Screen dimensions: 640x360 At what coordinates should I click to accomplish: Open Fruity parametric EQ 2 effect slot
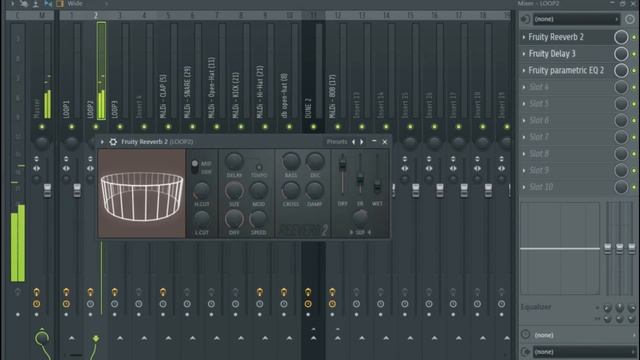pyautogui.click(x=566, y=71)
